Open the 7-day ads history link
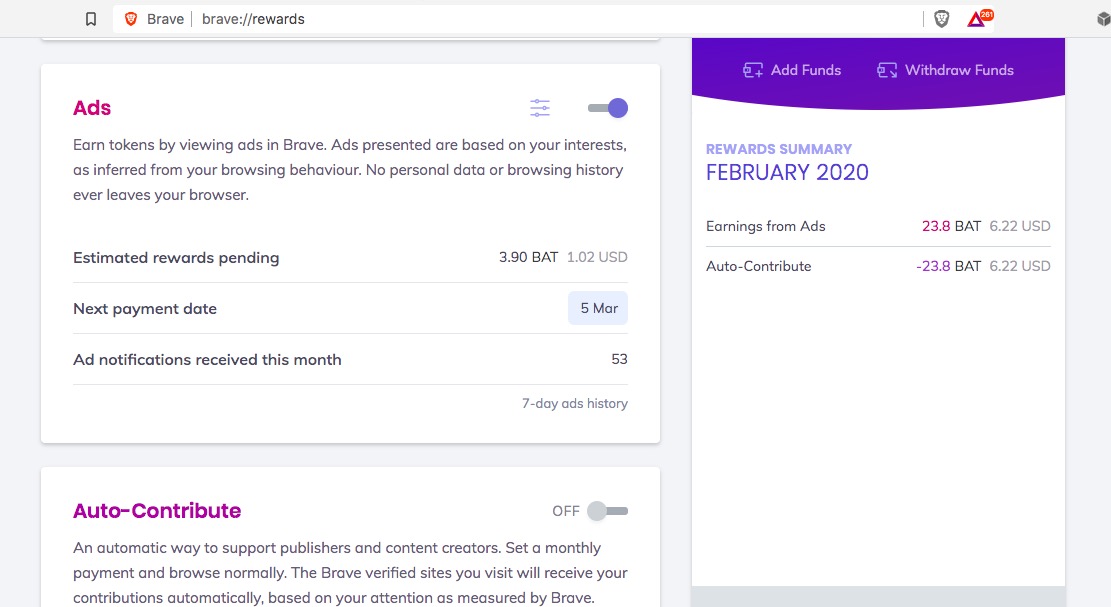 pos(575,404)
